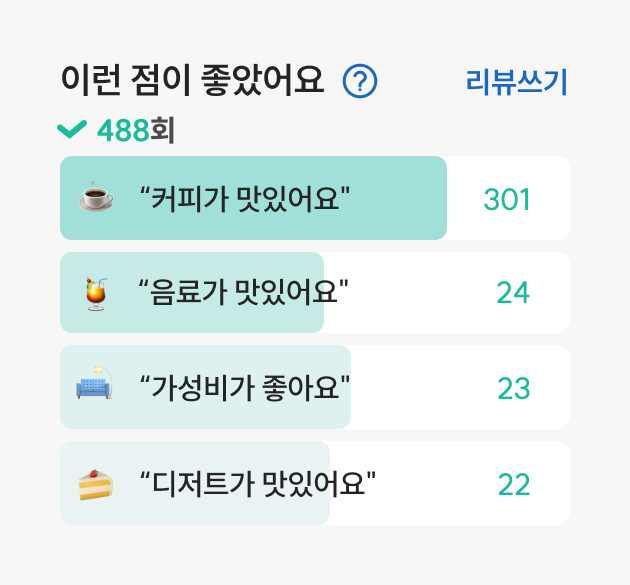The image size is (630, 585).
Task: Click the 301 count value
Action: 507,199
